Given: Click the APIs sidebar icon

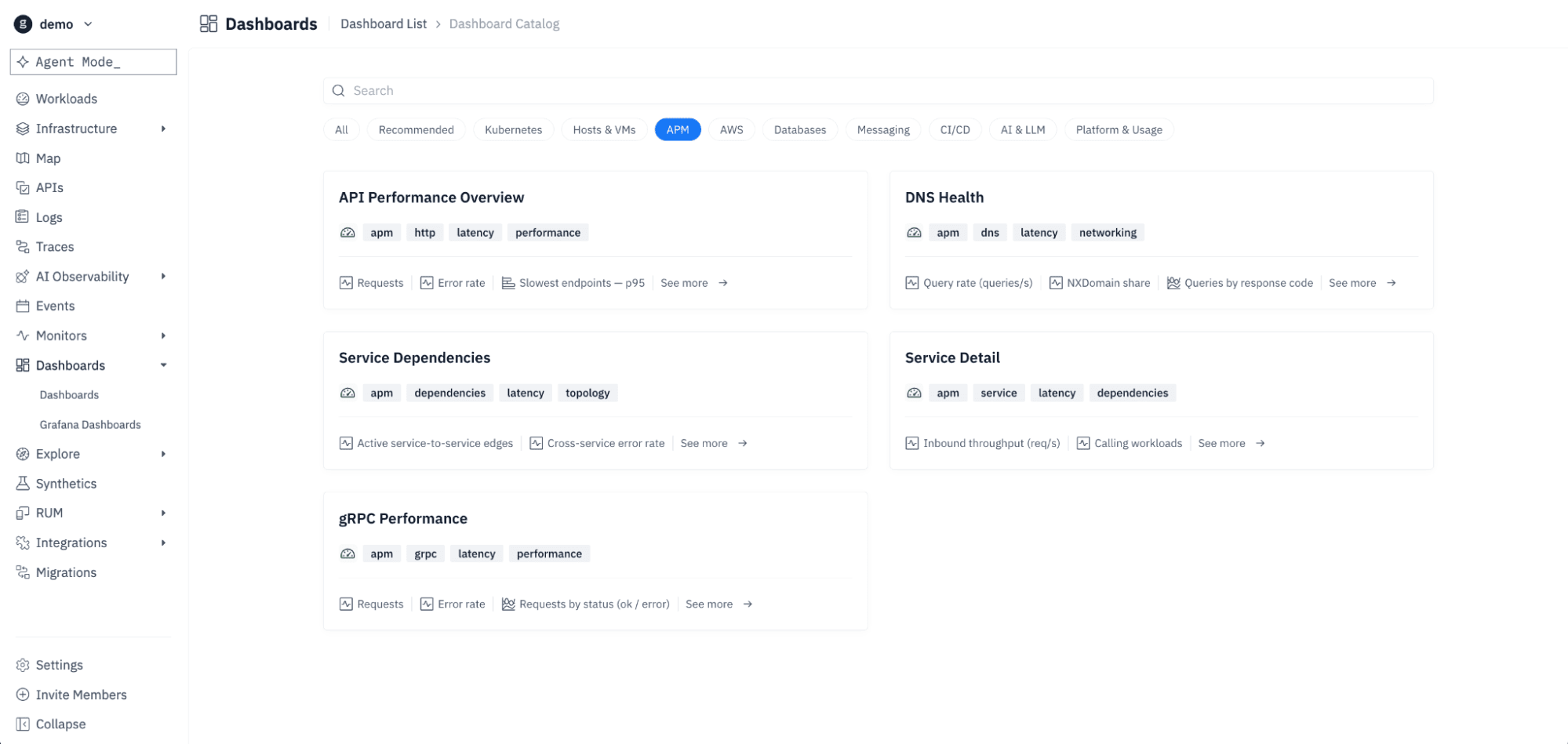Looking at the screenshot, I should pos(23,187).
